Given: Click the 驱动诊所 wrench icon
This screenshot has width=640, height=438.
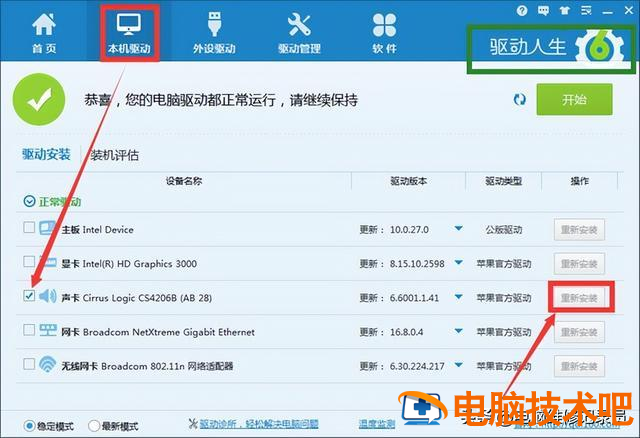Looking at the screenshot, I should [193, 424].
